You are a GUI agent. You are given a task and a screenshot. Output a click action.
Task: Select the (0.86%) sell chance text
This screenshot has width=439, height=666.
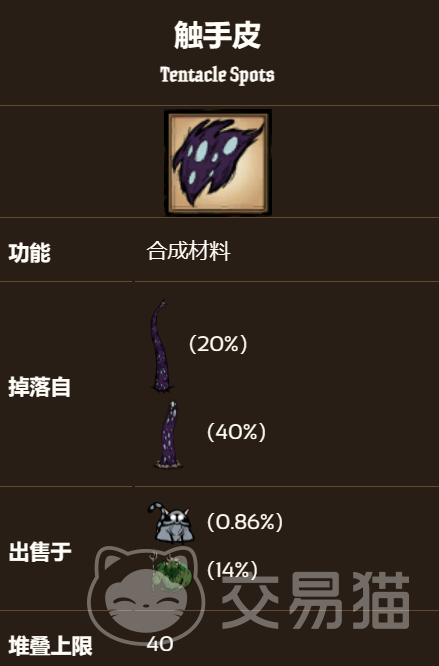point(245,522)
